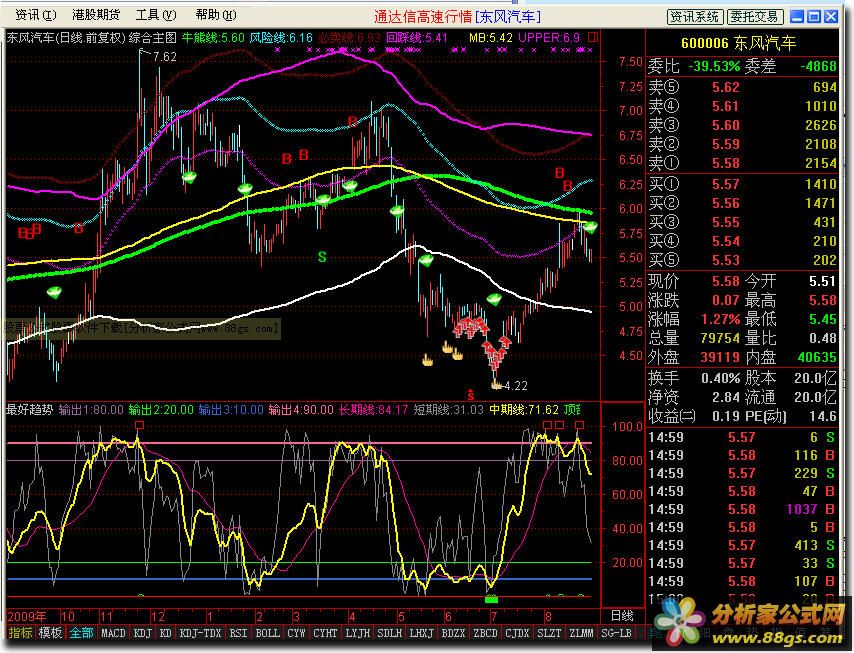Click the hand icon beside the 4.22 low
Viewport: 854px width, 653px height.
(x=496, y=385)
